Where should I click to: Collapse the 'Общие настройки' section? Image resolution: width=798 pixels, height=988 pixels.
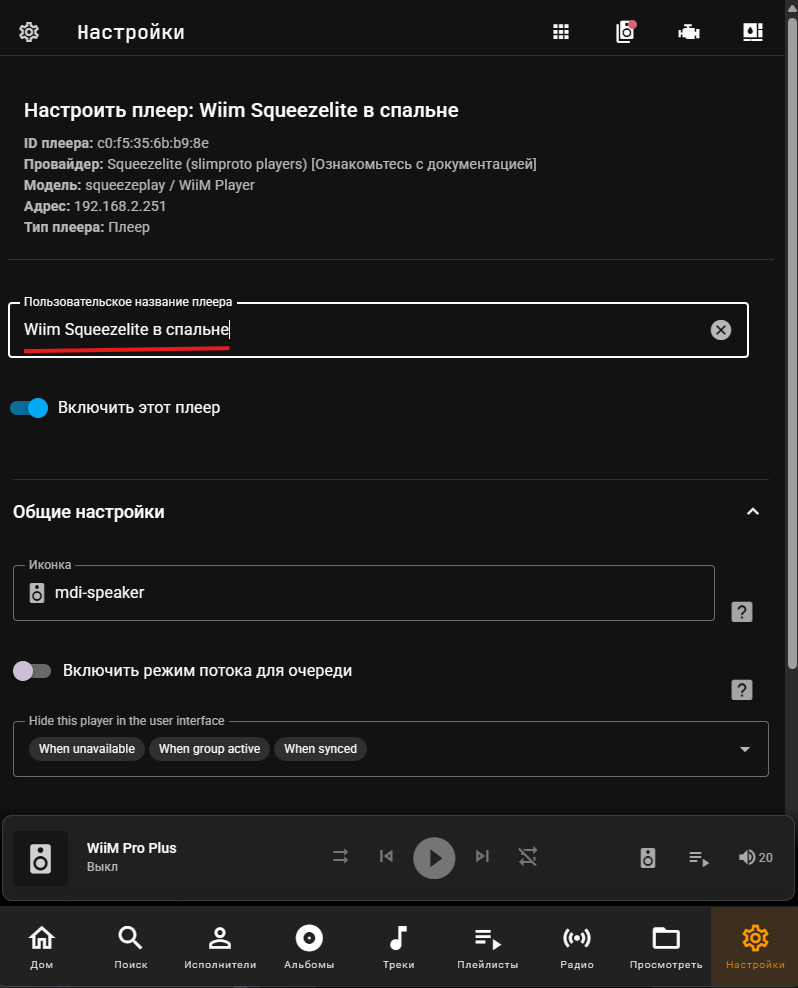753,512
